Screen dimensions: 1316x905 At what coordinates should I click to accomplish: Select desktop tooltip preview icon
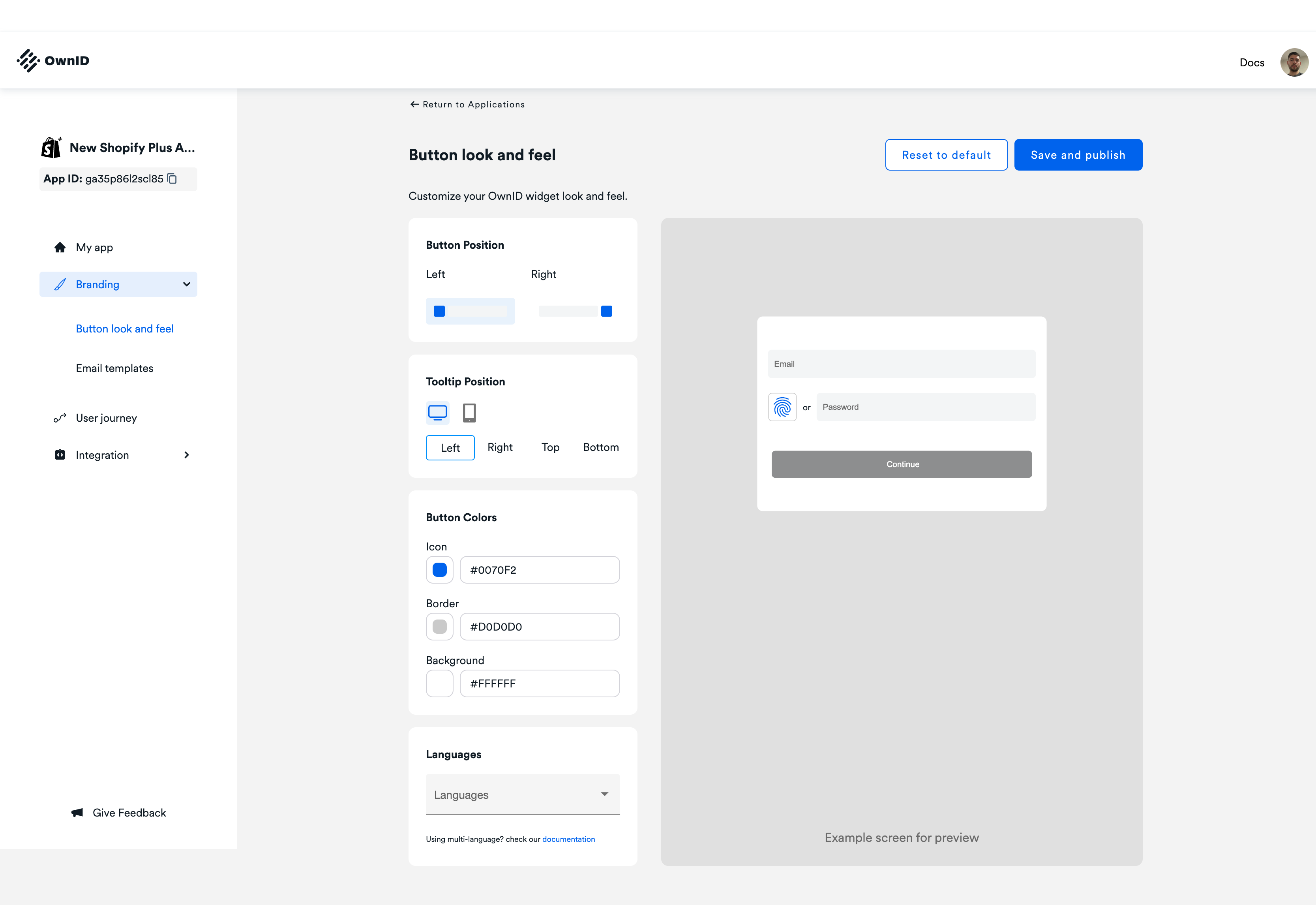(437, 412)
